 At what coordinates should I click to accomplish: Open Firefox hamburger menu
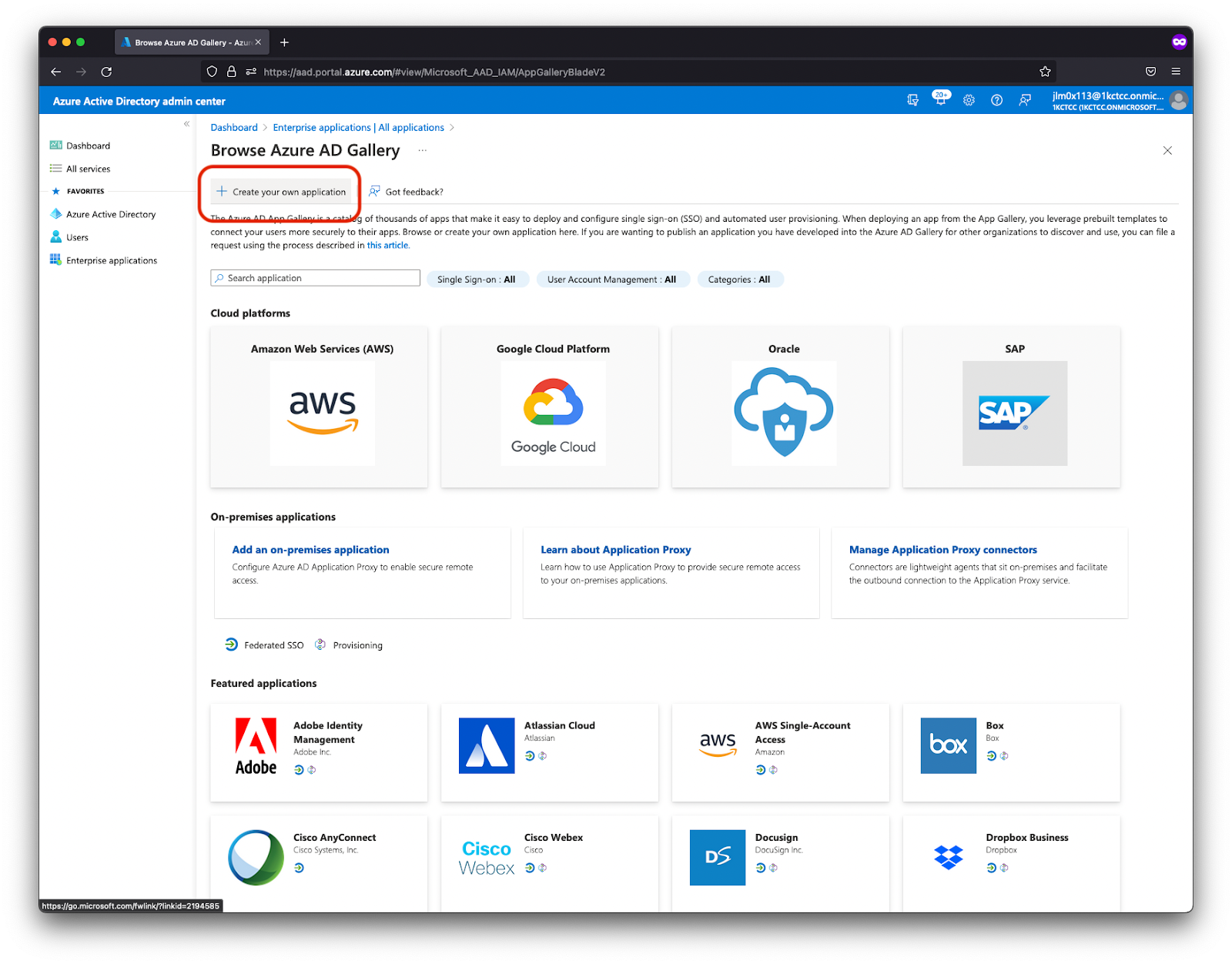[x=1176, y=72]
